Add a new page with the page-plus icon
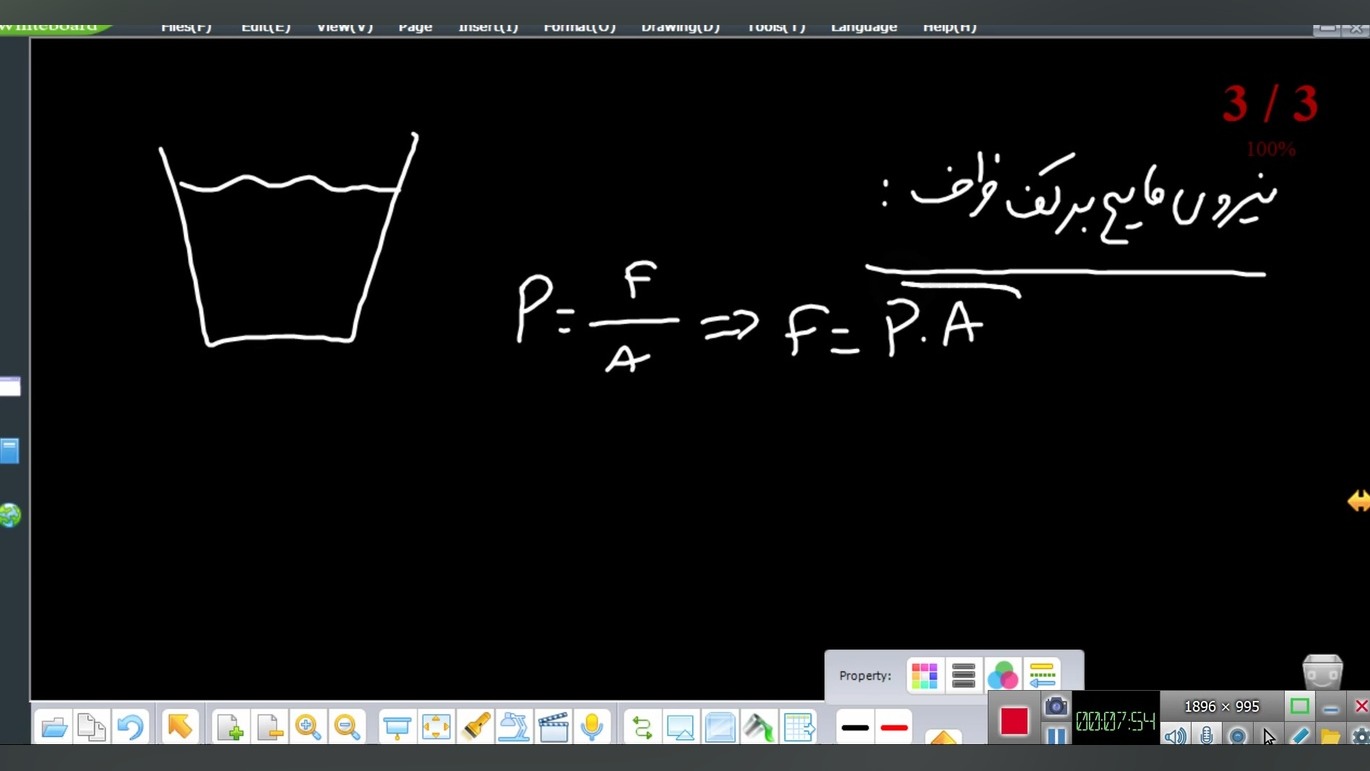Viewport: 1370px width, 771px height. coord(229,727)
